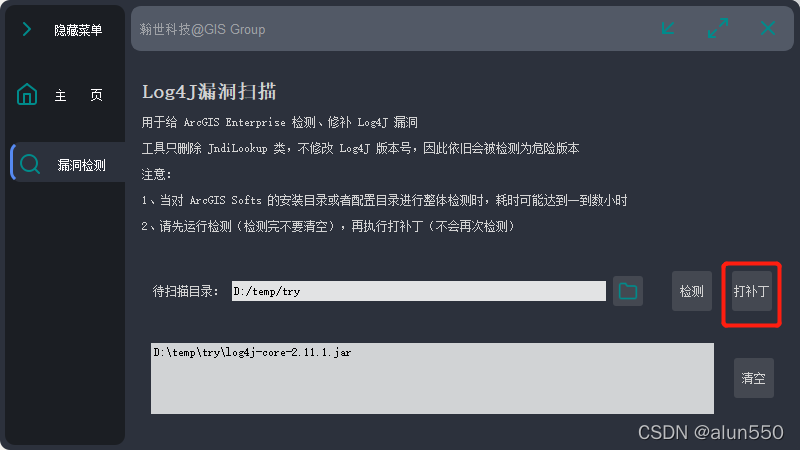The height and width of the screenshot is (450, 800).
Task: Apply the fix with 打补丁 button
Action: [752, 291]
